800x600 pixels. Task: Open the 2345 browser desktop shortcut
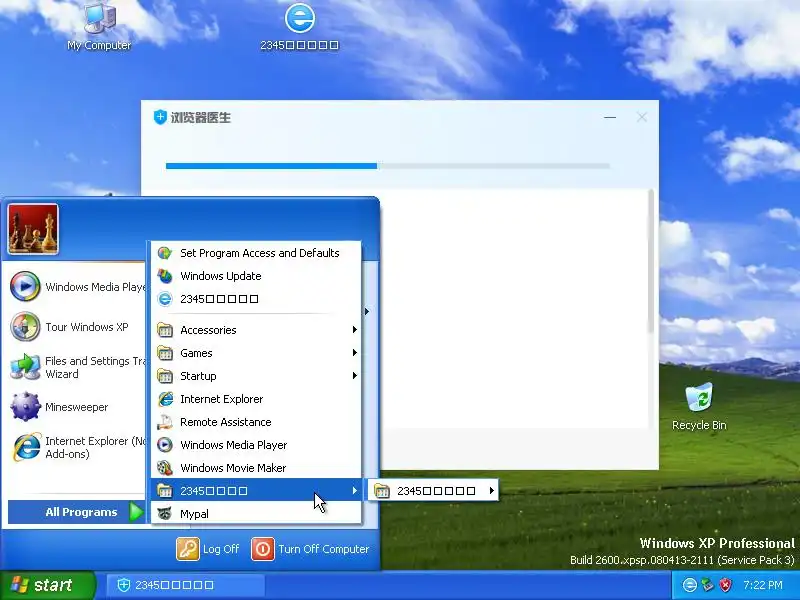(299, 27)
